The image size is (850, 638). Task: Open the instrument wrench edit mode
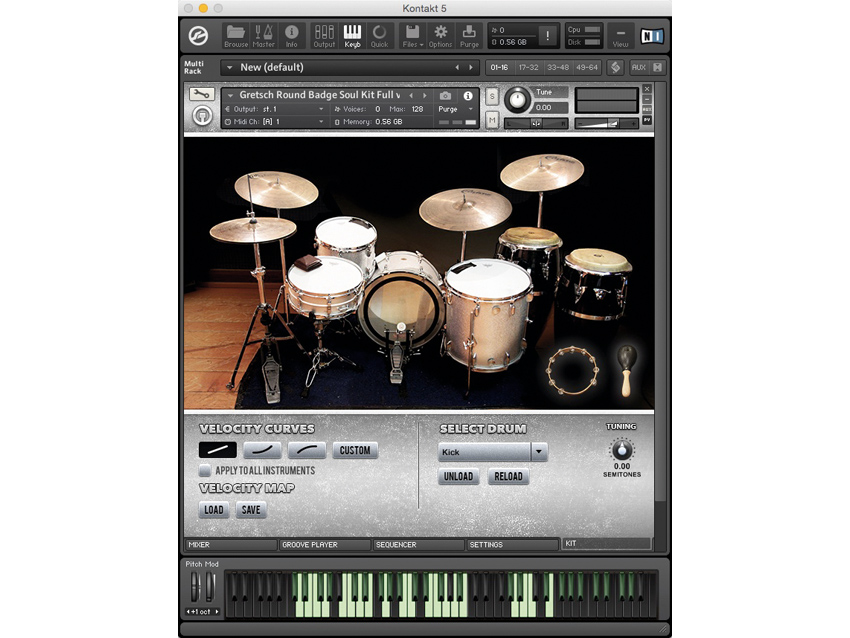(x=202, y=94)
